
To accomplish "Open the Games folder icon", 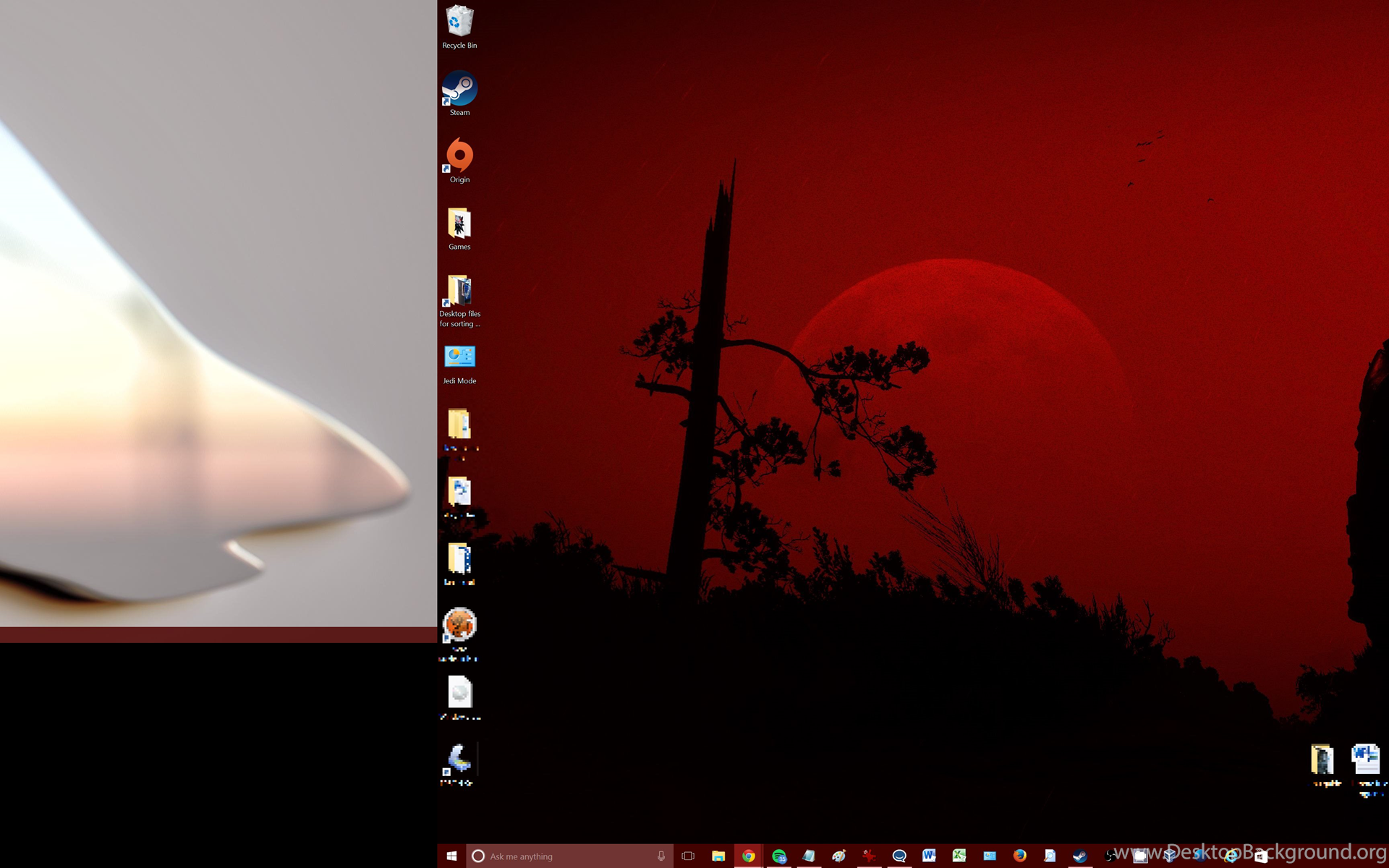I will click(x=459, y=224).
